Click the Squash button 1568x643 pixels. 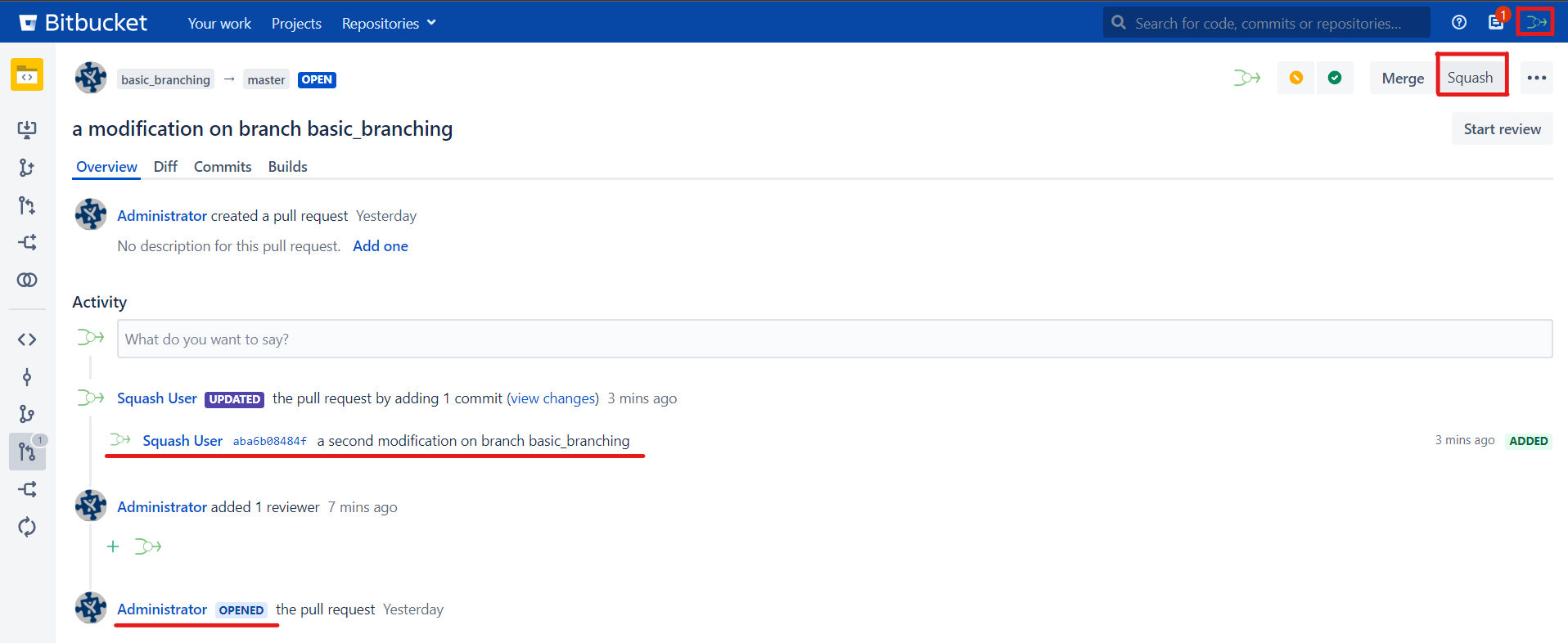[x=1471, y=78]
